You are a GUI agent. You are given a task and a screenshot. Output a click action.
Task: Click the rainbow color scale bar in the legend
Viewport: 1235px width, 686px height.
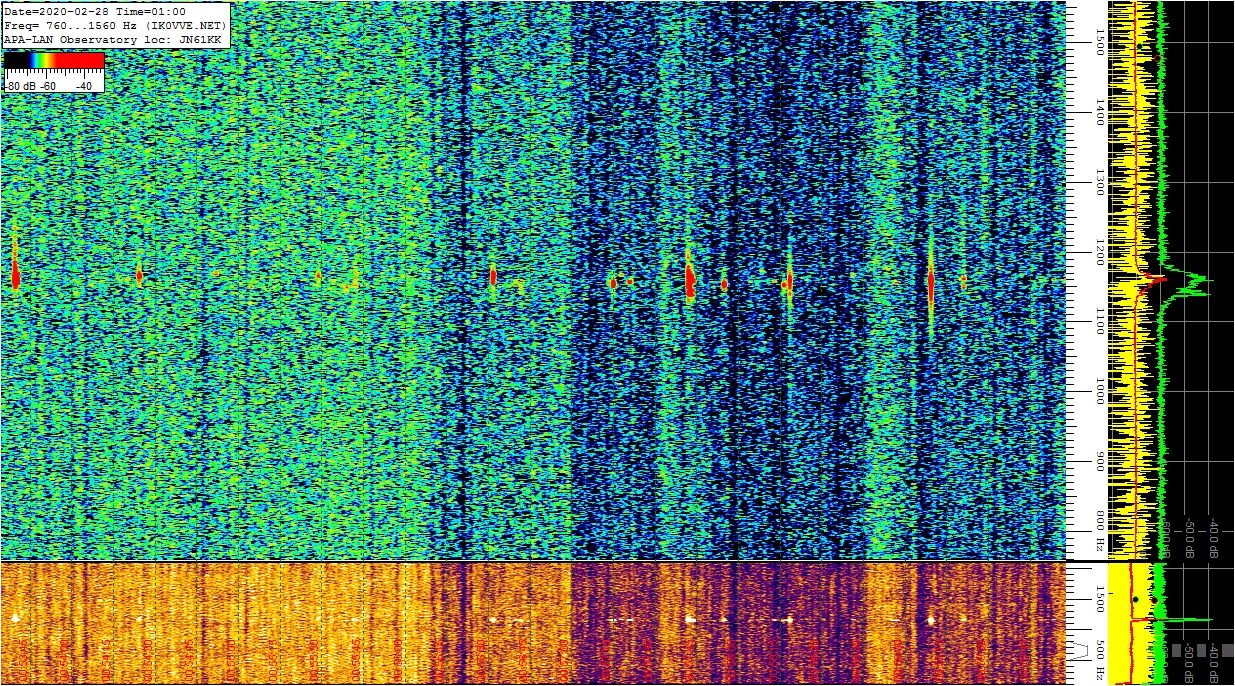(x=54, y=61)
